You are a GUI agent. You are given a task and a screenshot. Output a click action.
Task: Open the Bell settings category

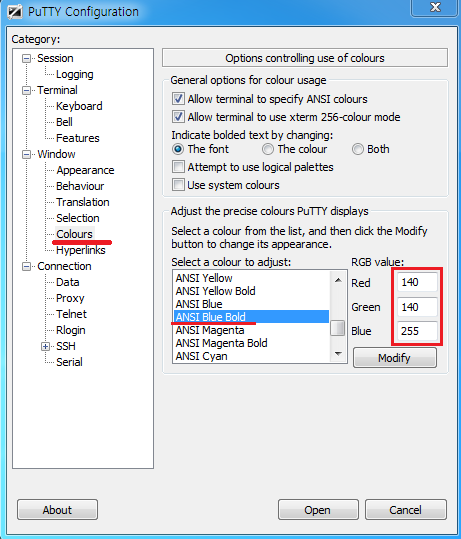(64, 122)
